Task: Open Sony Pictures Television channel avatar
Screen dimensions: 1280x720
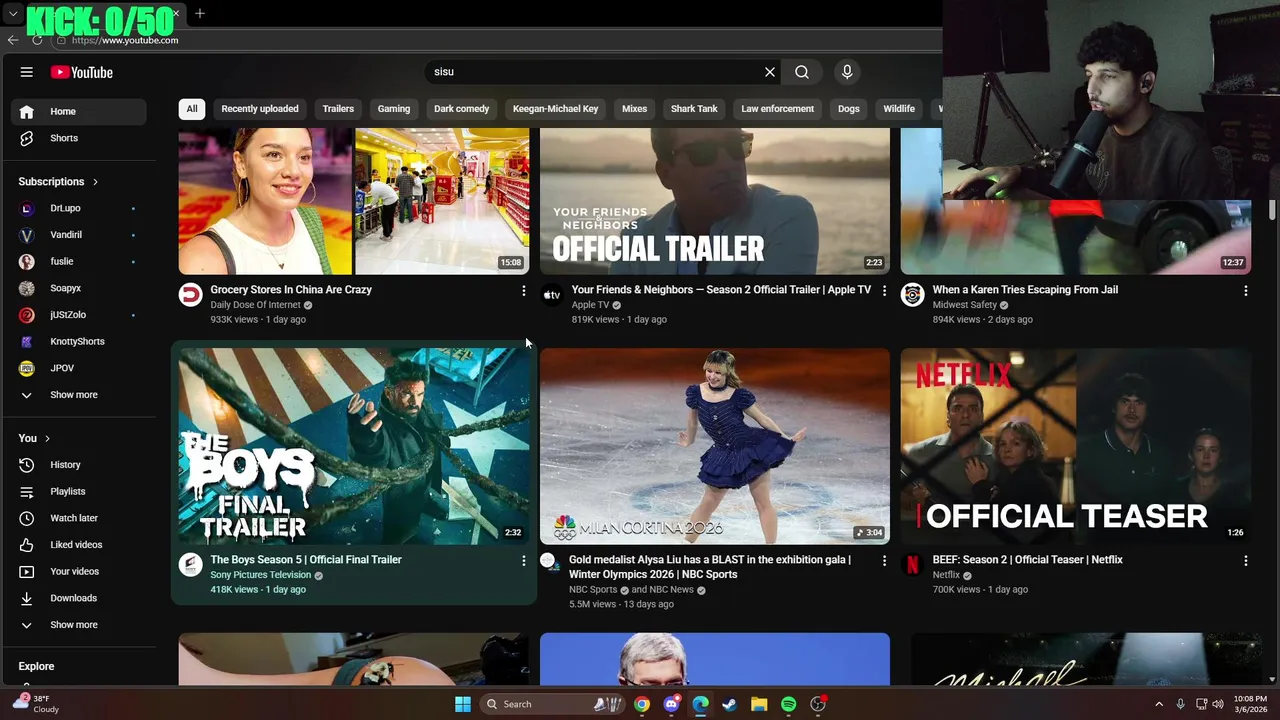Action: click(190, 564)
